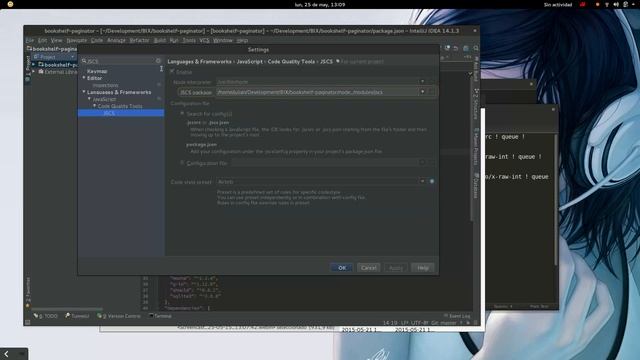Screen dimensions: 640x360
Task: Open the Maven Projects side panel
Action: coord(476,147)
